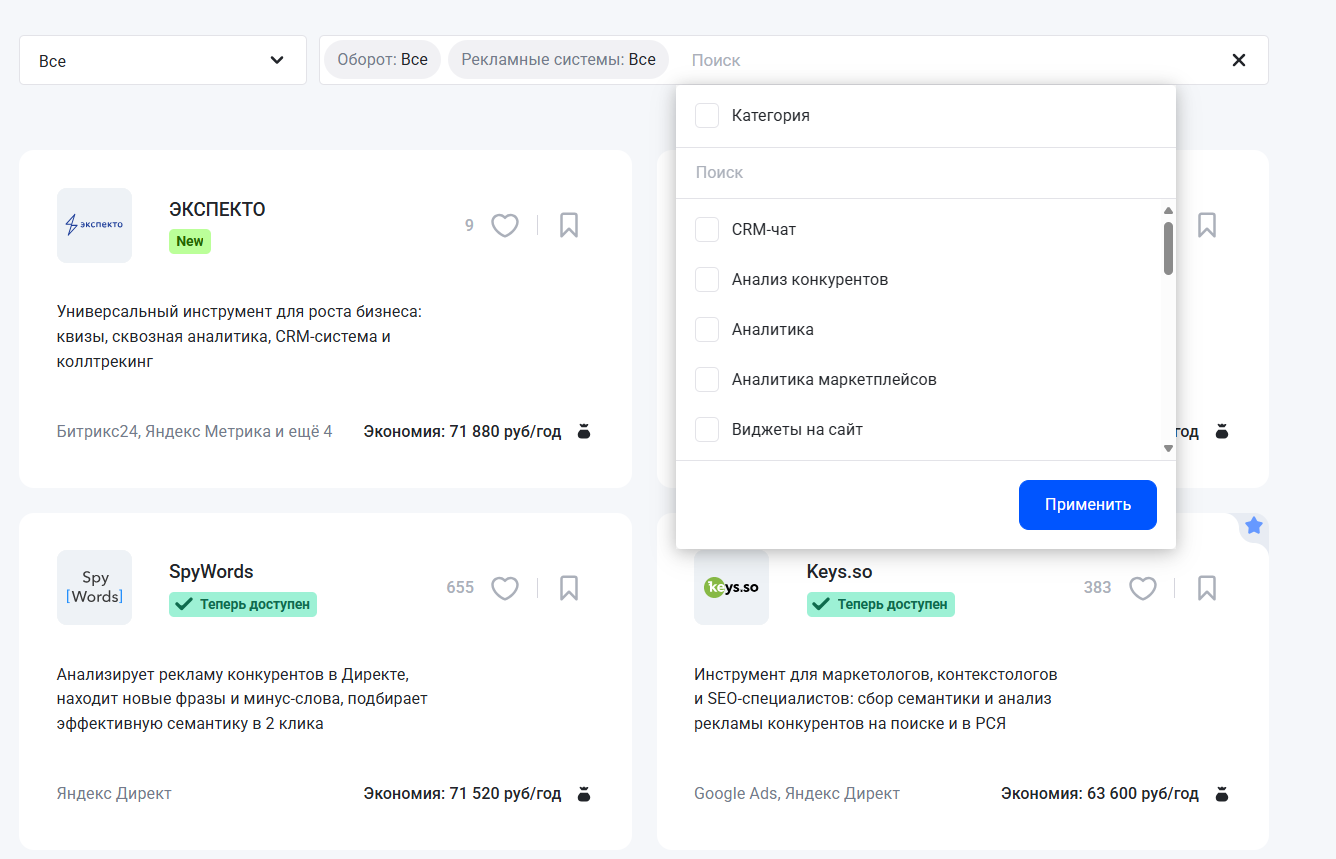The image size is (1336, 859).
Task: Select all via the Категория checkbox
Action: click(707, 115)
